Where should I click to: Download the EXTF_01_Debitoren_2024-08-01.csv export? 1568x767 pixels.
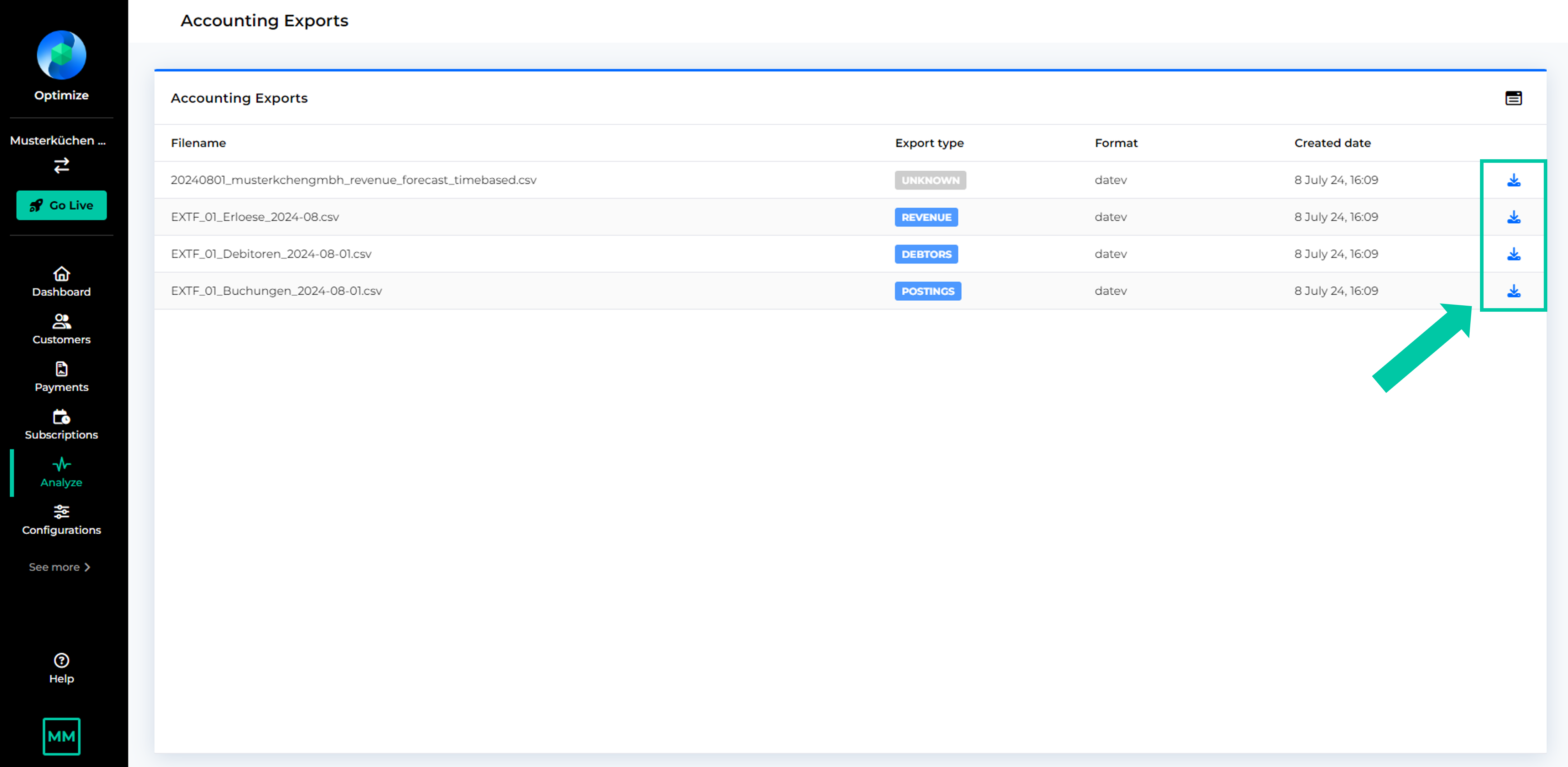pos(1513,254)
